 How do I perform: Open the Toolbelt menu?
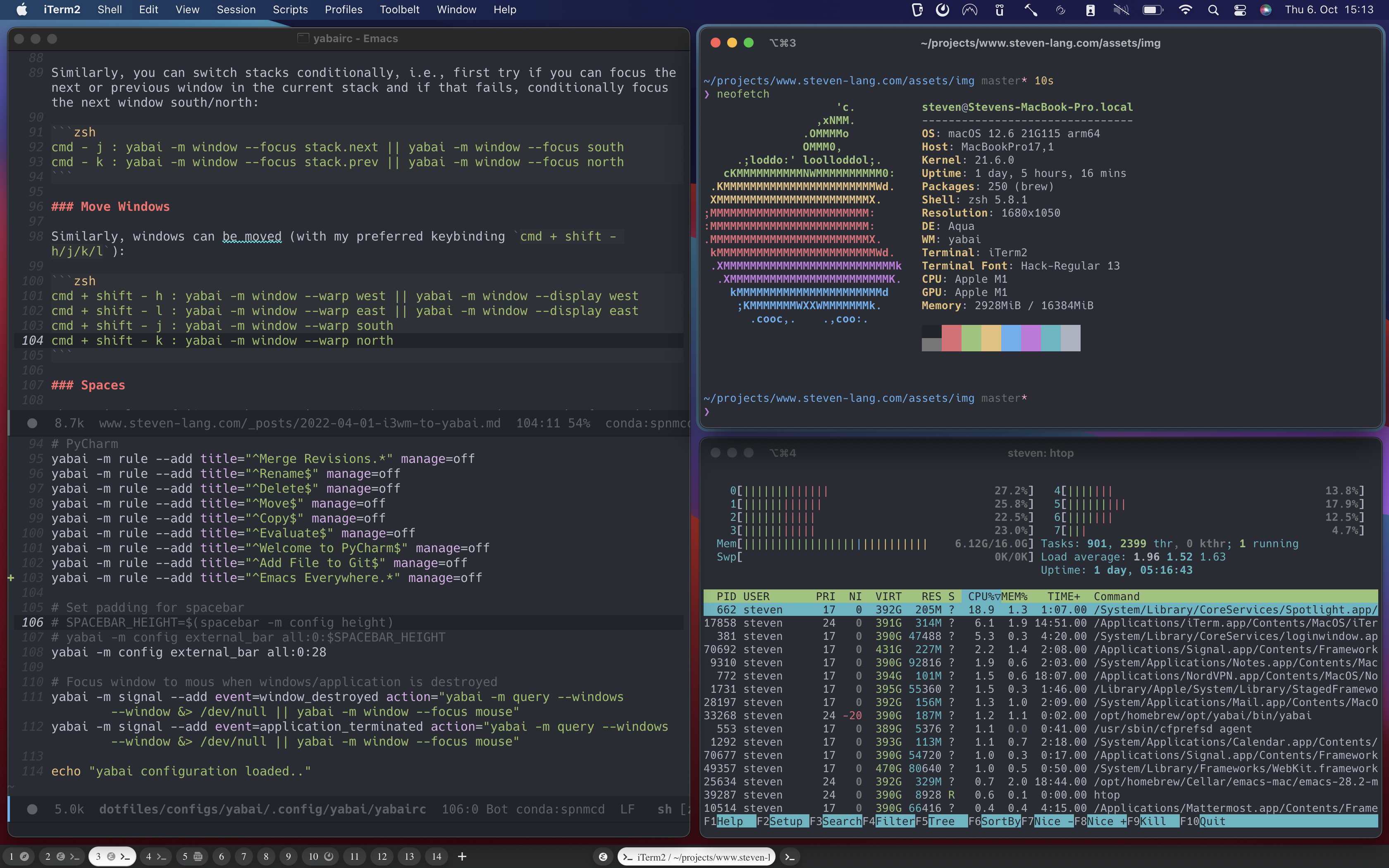click(x=399, y=10)
